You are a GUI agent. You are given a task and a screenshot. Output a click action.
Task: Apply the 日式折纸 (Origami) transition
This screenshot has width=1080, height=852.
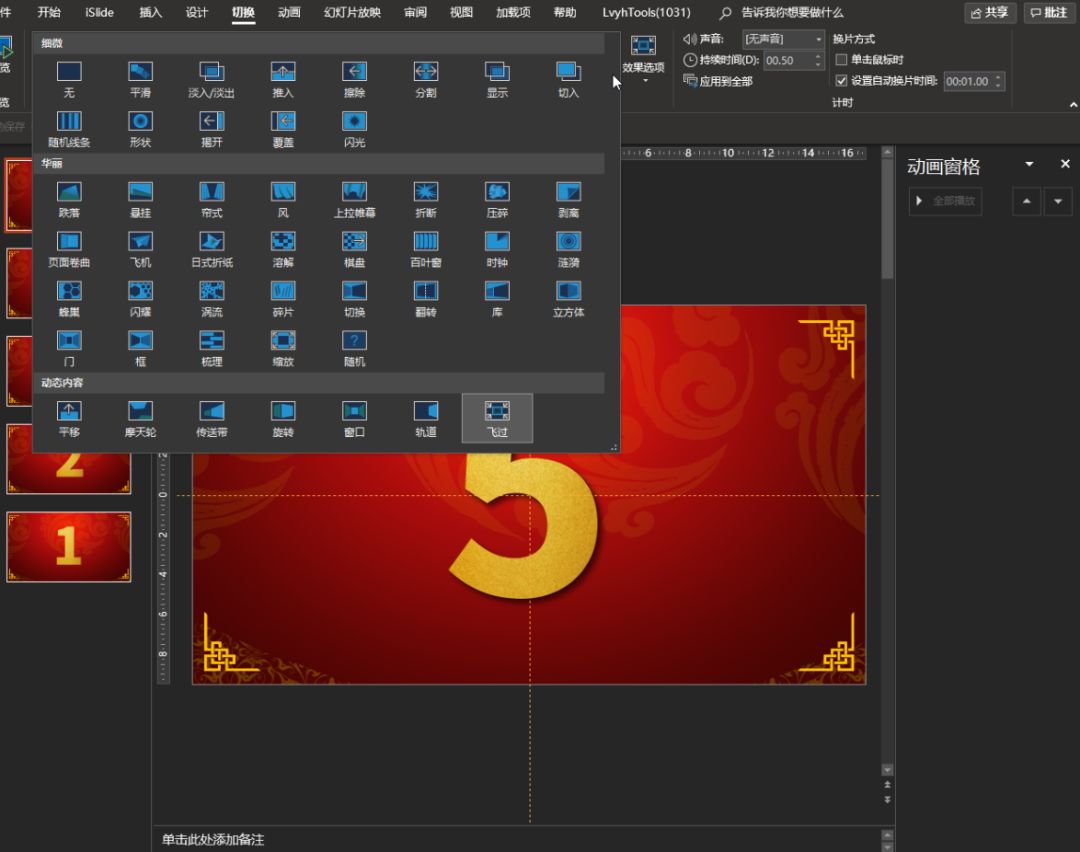point(211,249)
